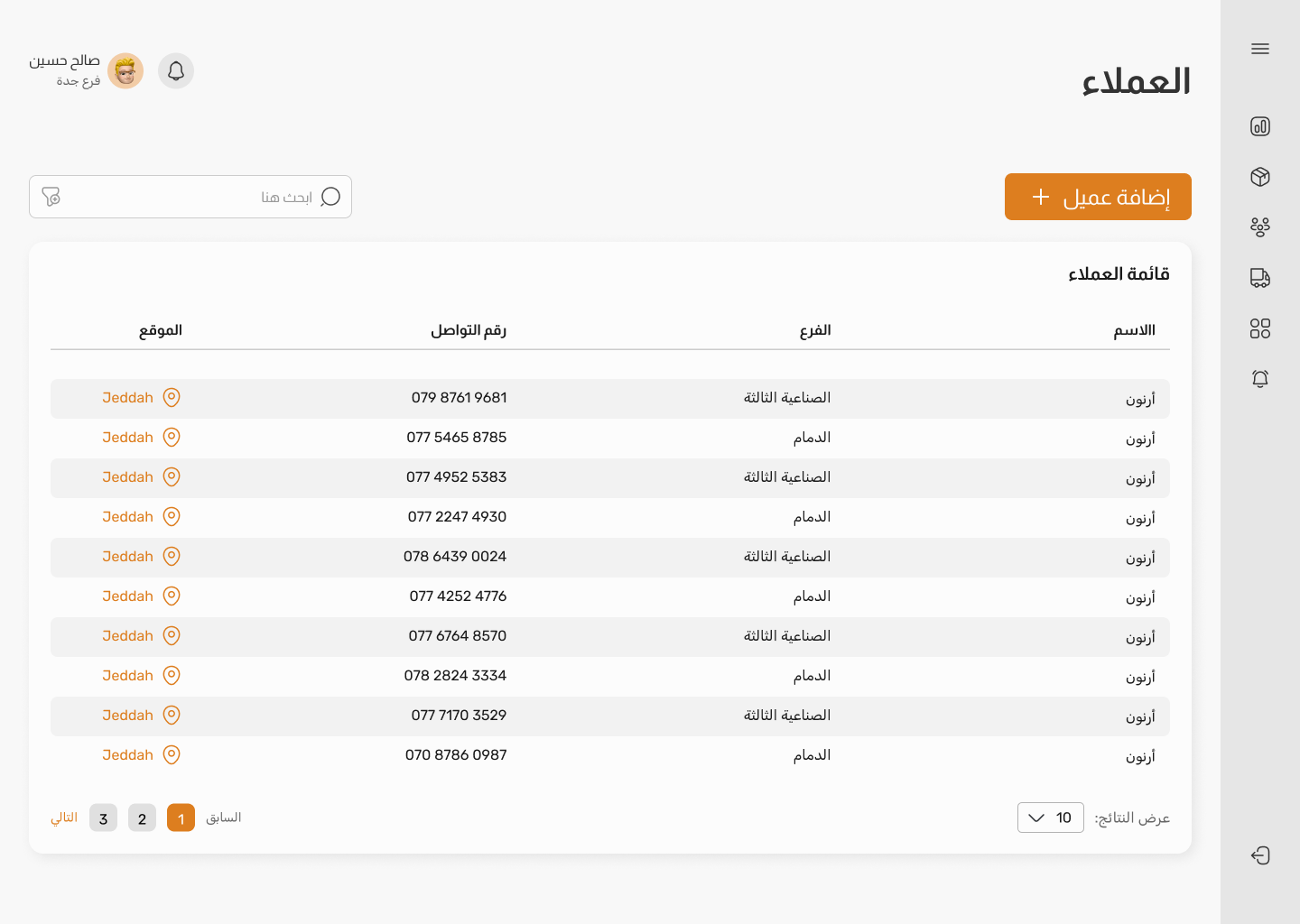The height and width of the screenshot is (924, 1300).
Task: Open the alerts bell icon in sidebar
Action: [1260, 379]
